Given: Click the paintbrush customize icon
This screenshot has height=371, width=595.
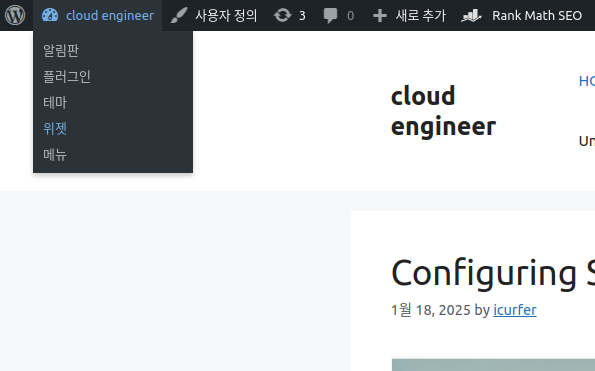Looking at the screenshot, I should tap(179, 16).
